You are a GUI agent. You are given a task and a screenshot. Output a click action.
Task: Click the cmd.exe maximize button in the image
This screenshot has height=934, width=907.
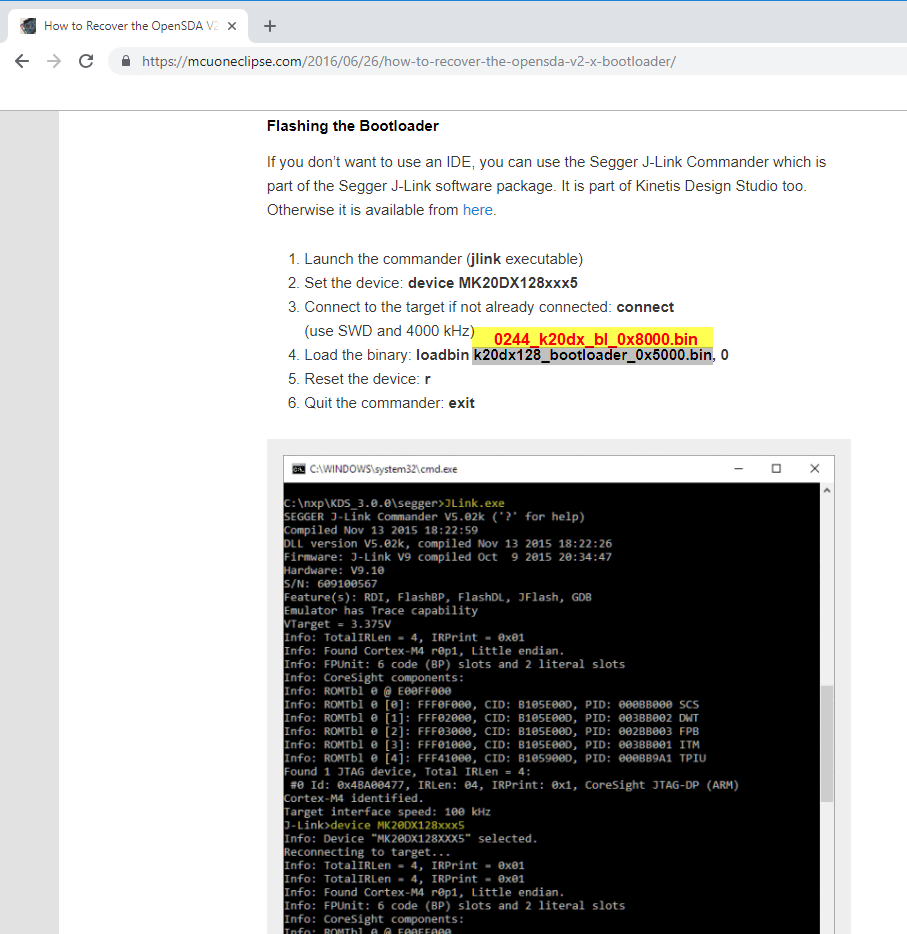point(776,469)
